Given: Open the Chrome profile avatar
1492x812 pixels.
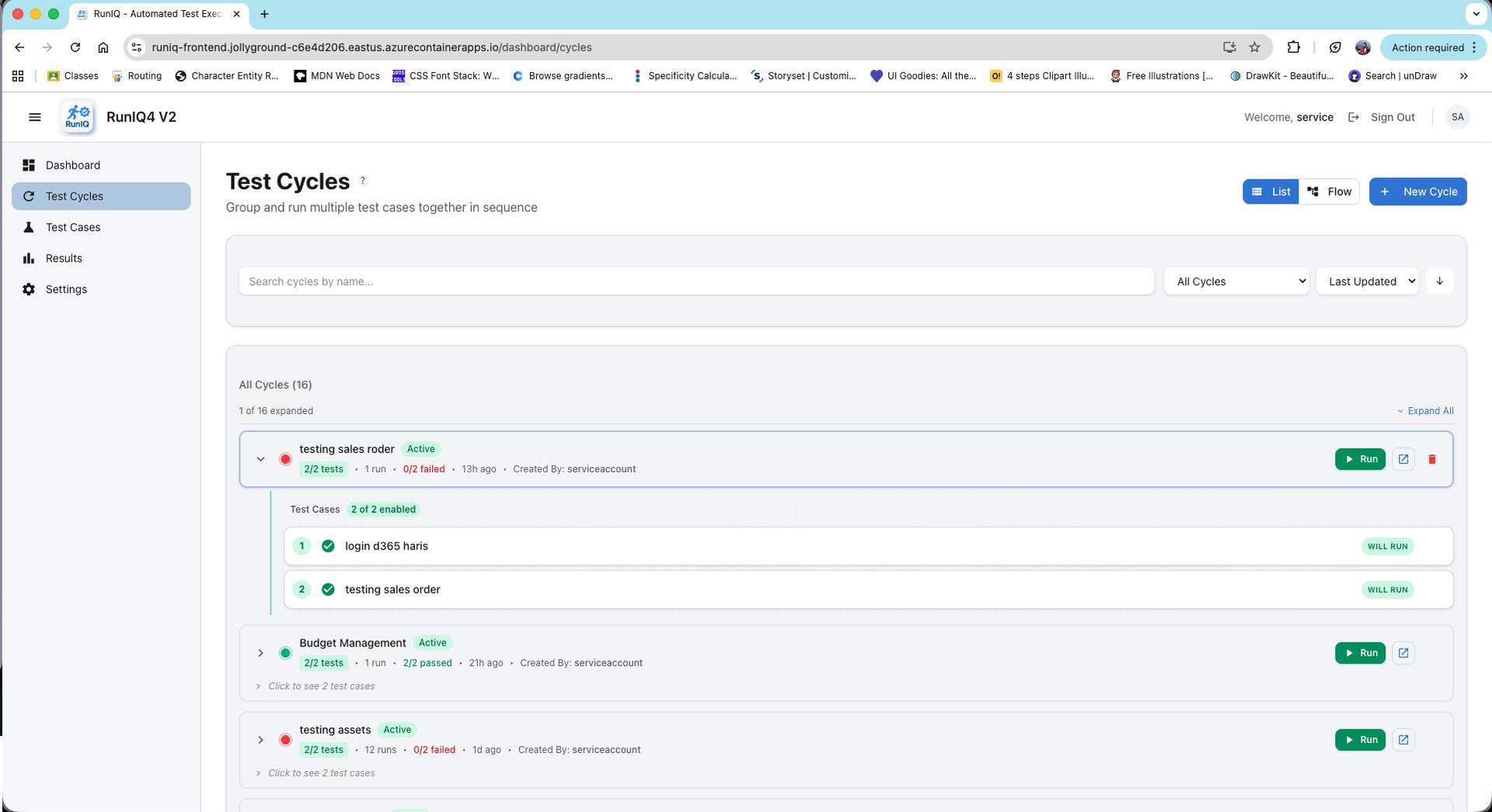Looking at the screenshot, I should [x=1362, y=47].
